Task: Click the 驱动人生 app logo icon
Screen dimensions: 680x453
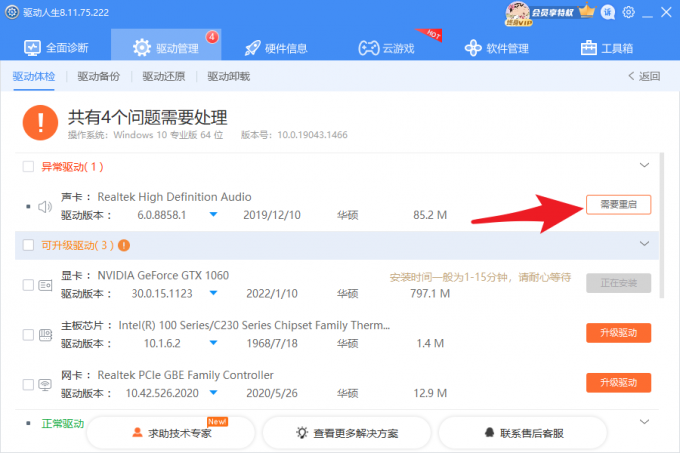Action: pos(12,12)
